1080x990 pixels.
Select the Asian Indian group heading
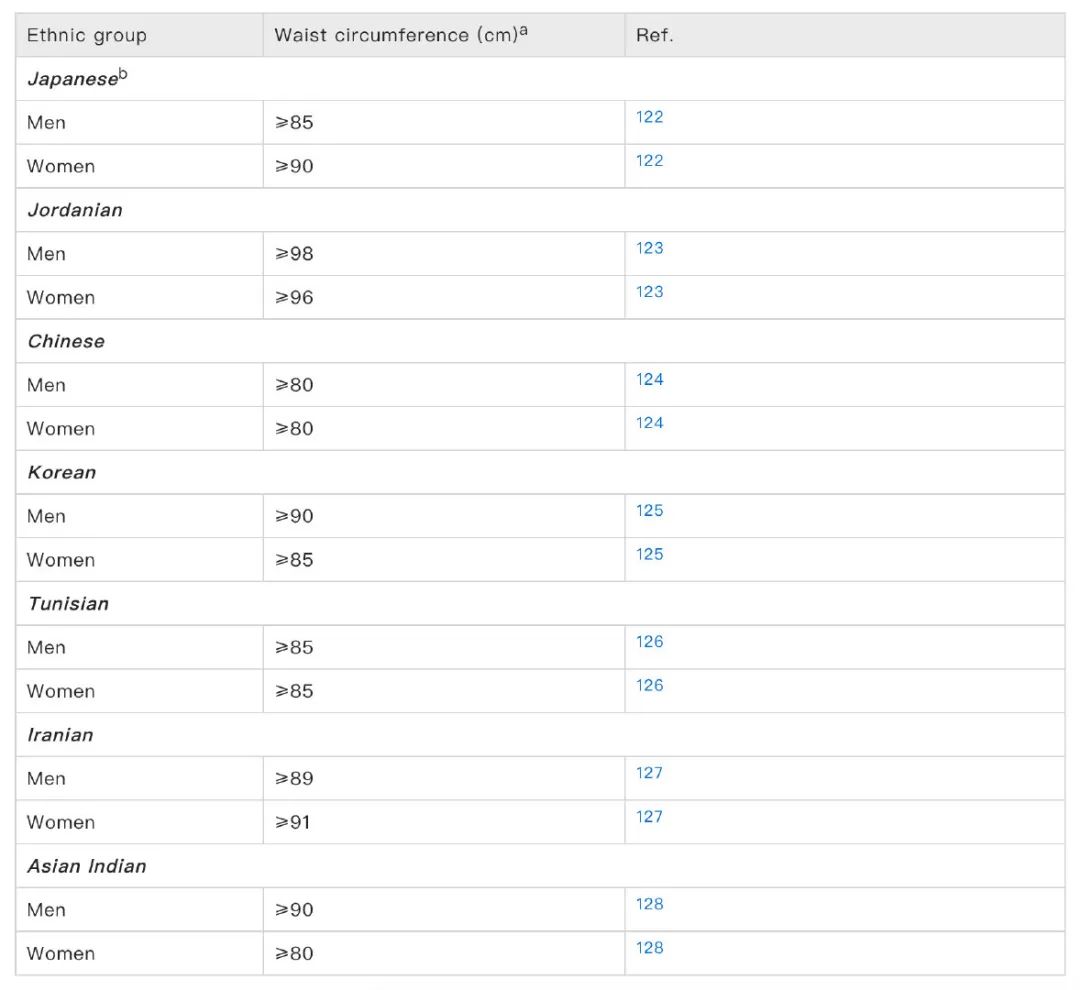87,866
